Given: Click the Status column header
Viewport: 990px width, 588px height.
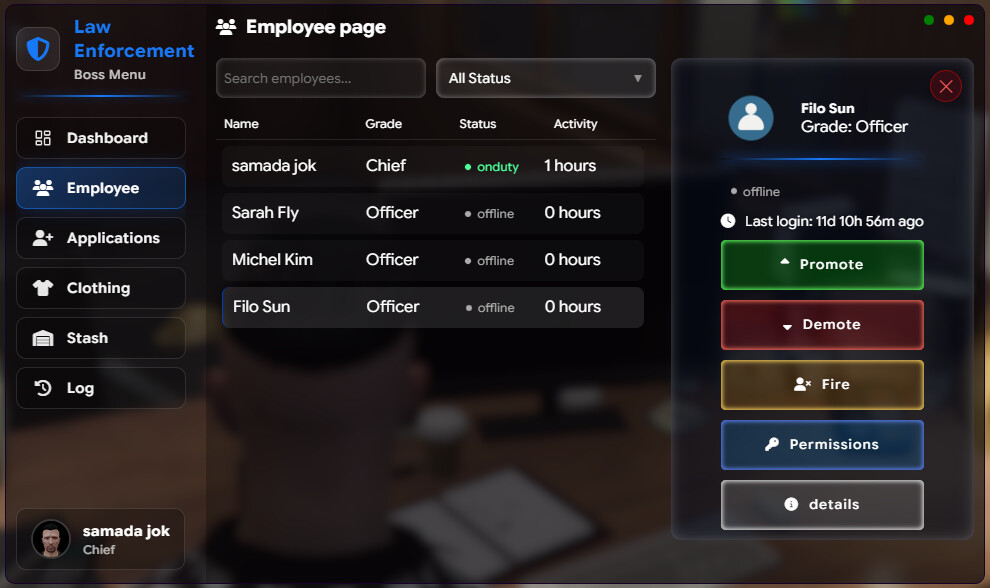Looking at the screenshot, I should (477, 124).
